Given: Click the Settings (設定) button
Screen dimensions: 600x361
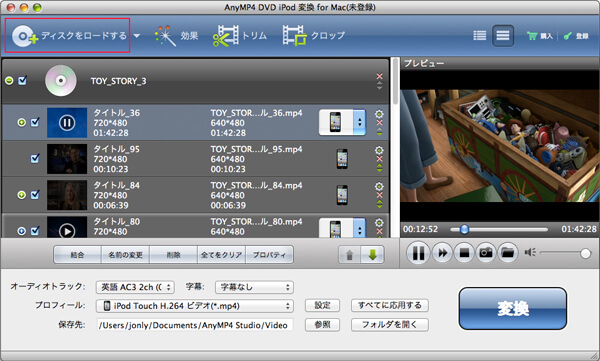Looking at the screenshot, I should pos(322,305).
